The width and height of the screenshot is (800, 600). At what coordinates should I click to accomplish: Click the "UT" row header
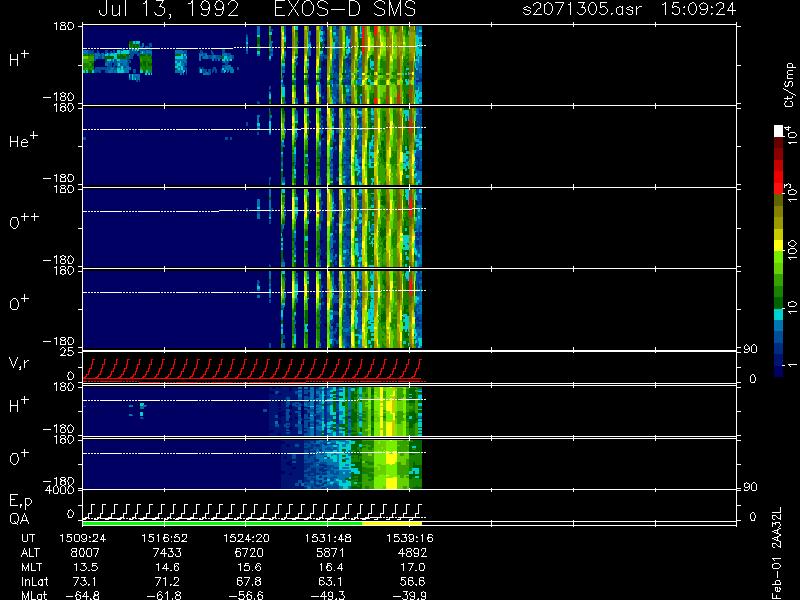(28, 538)
